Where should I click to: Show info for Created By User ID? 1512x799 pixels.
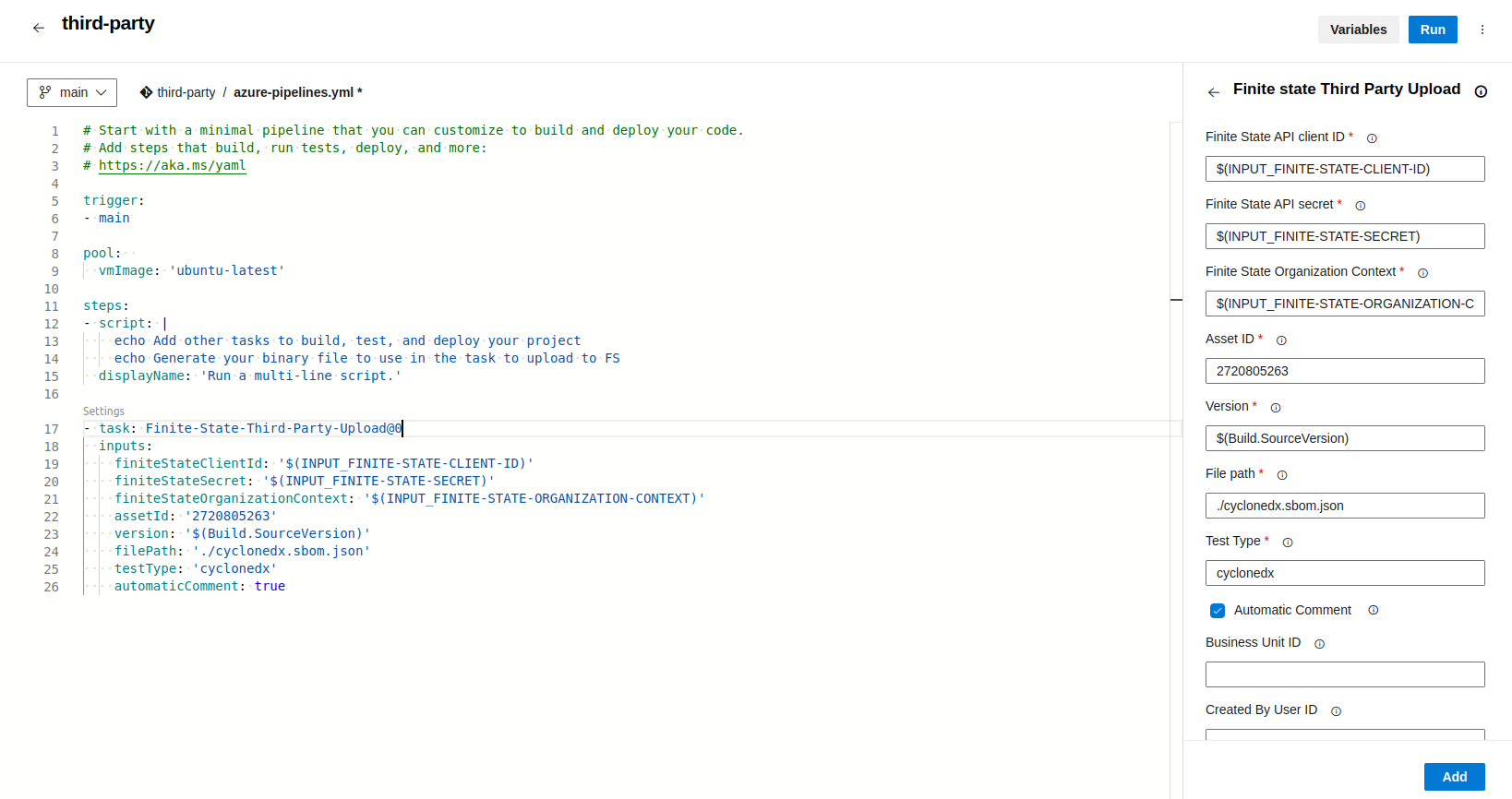1336,711
